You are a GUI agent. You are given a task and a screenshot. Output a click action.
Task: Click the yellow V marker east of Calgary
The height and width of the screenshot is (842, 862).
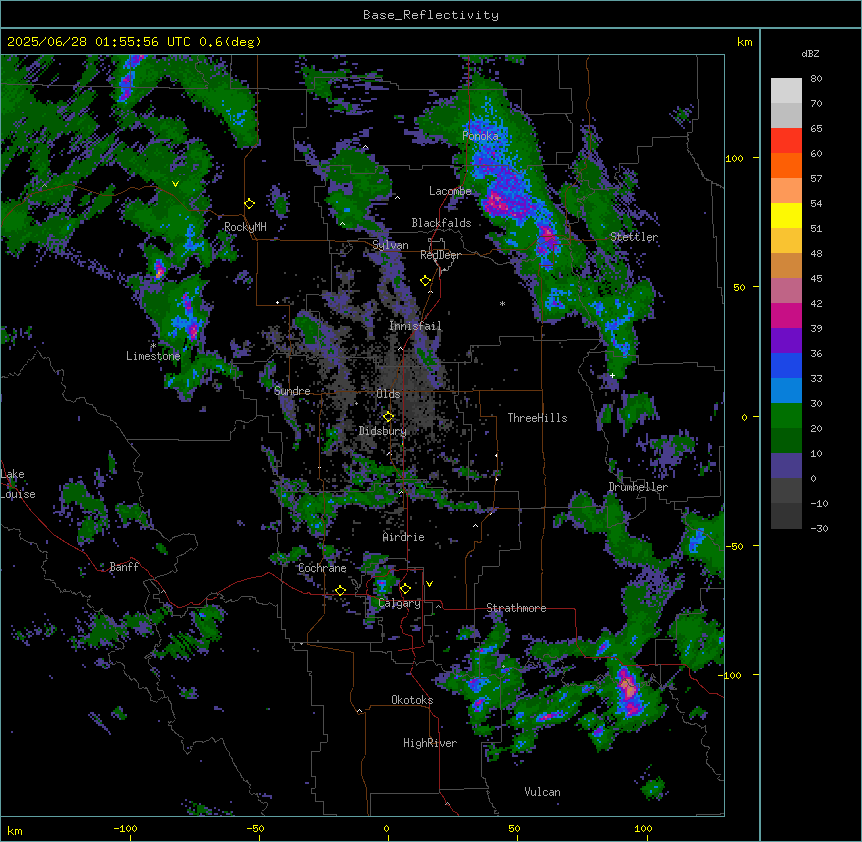click(x=429, y=584)
